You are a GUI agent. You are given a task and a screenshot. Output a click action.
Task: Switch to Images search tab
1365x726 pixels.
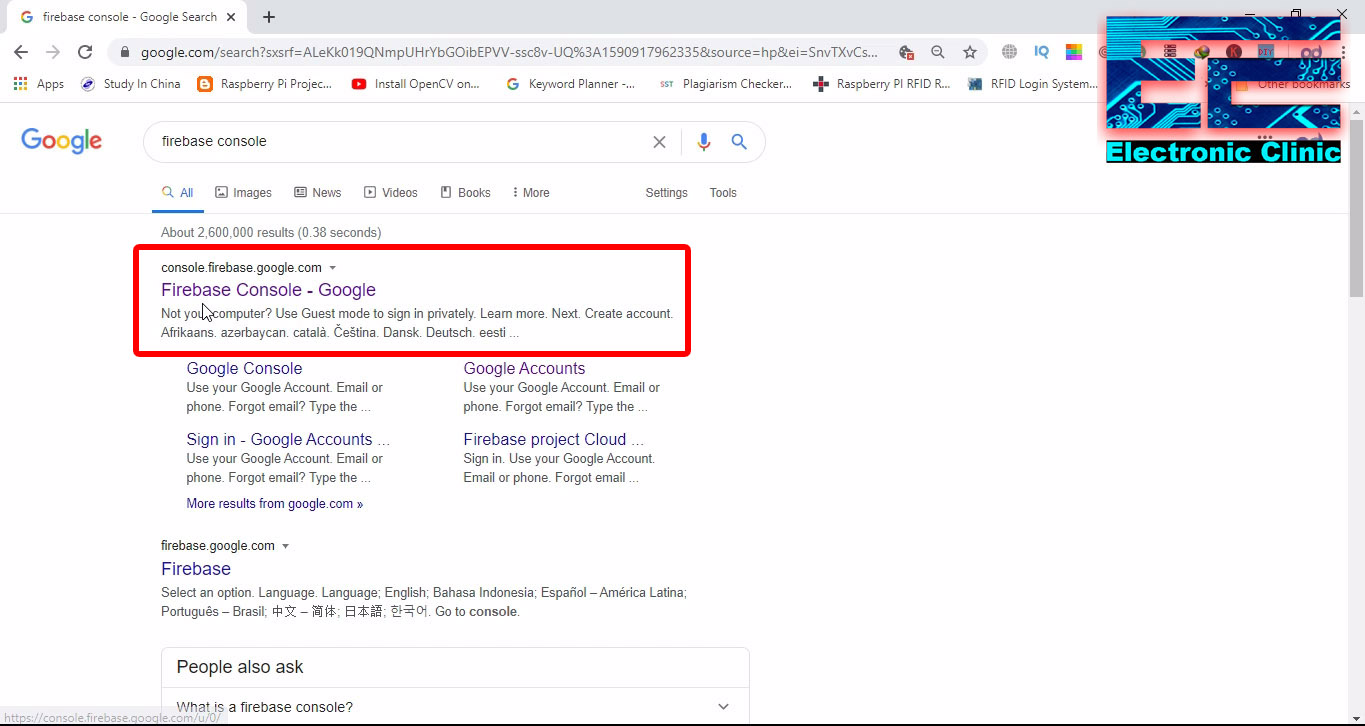point(243,192)
